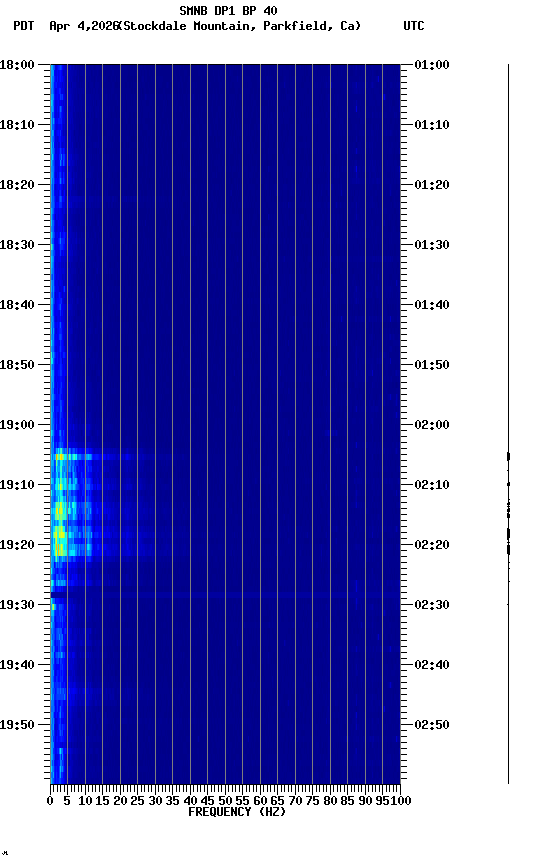Viewport: 552px width, 864px height.
Task: Click the 90 Hz frequency axis label
Action: coord(365,801)
